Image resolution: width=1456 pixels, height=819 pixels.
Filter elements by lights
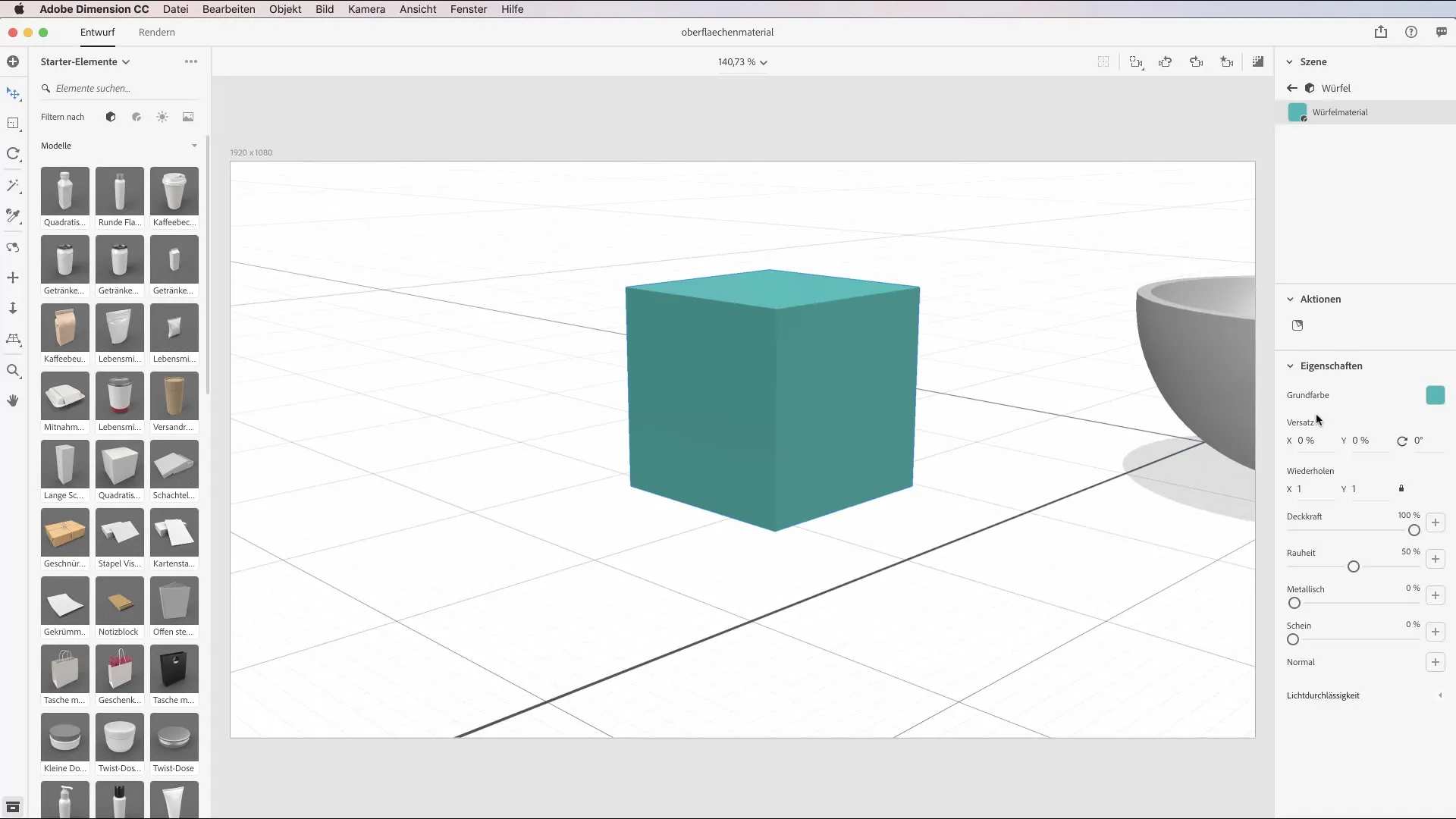[x=162, y=117]
